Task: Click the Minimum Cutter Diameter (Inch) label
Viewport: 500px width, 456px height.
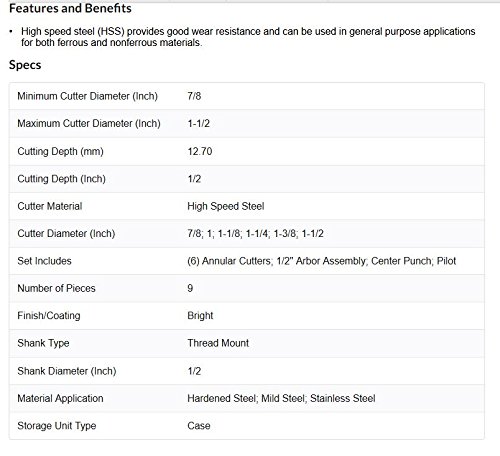Action: (87, 96)
